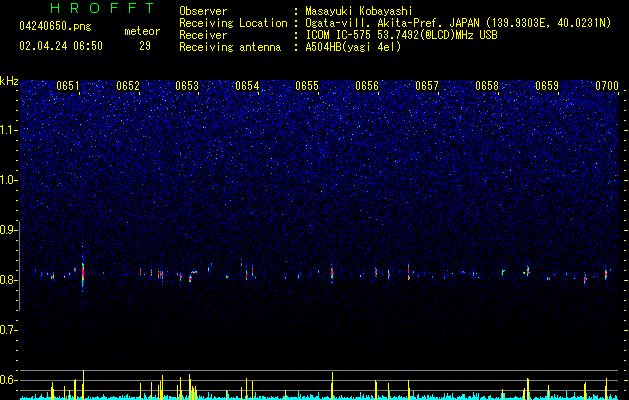Image resolution: width=629 pixels, height=400 pixels.
Task: Click the meteor echo just after 0655
Action: (332, 274)
